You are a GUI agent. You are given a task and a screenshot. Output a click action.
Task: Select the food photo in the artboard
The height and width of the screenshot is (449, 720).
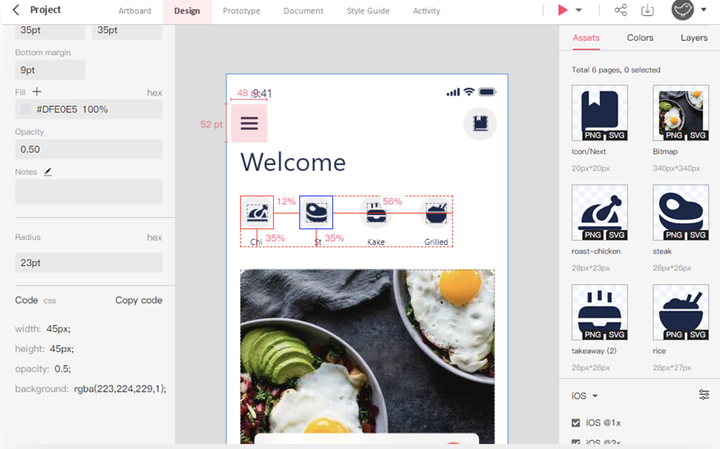click(x=367, y=357)
